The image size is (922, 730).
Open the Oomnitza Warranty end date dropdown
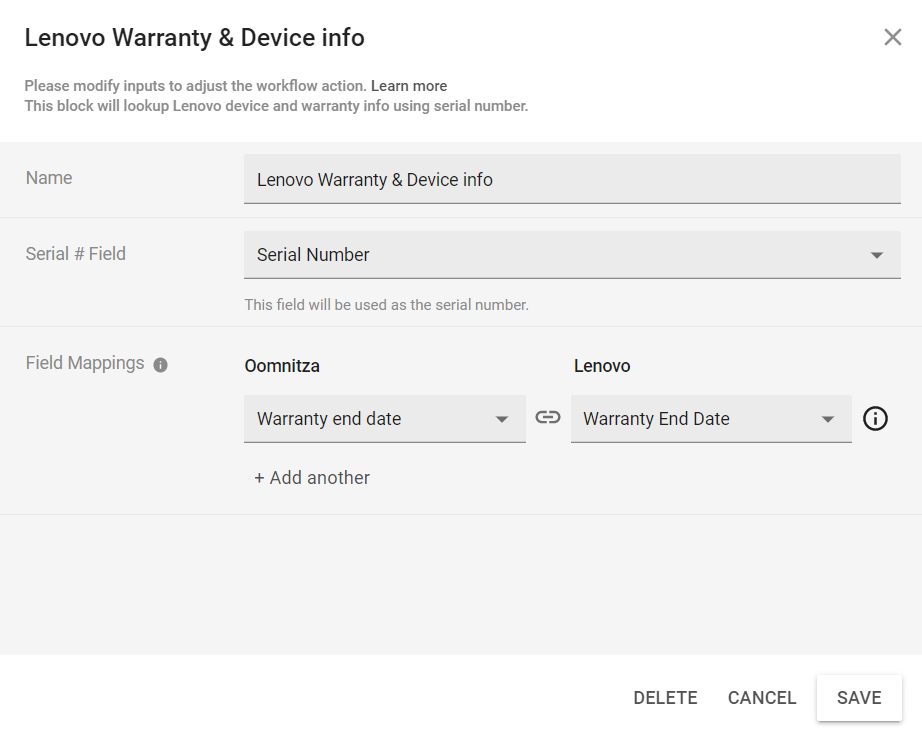coord(370,419)
